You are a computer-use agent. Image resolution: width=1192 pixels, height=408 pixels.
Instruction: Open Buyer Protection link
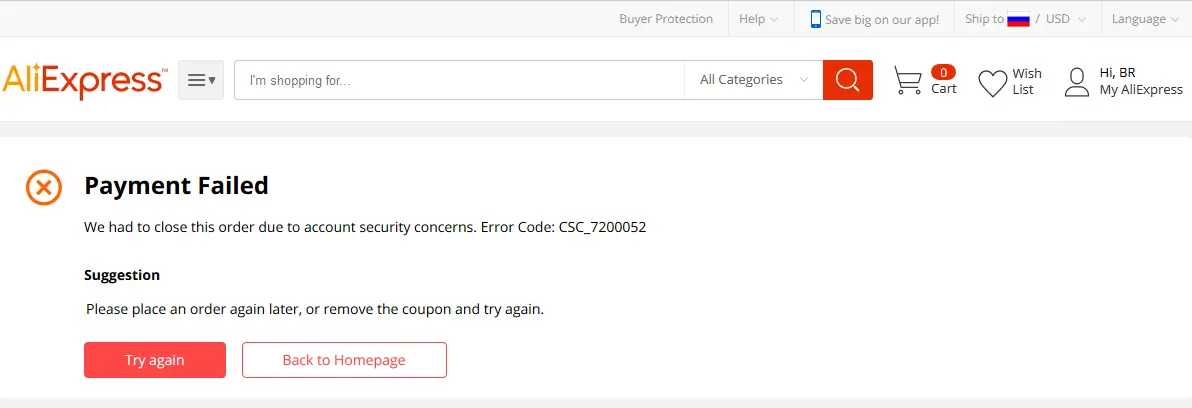pos(666,19)
